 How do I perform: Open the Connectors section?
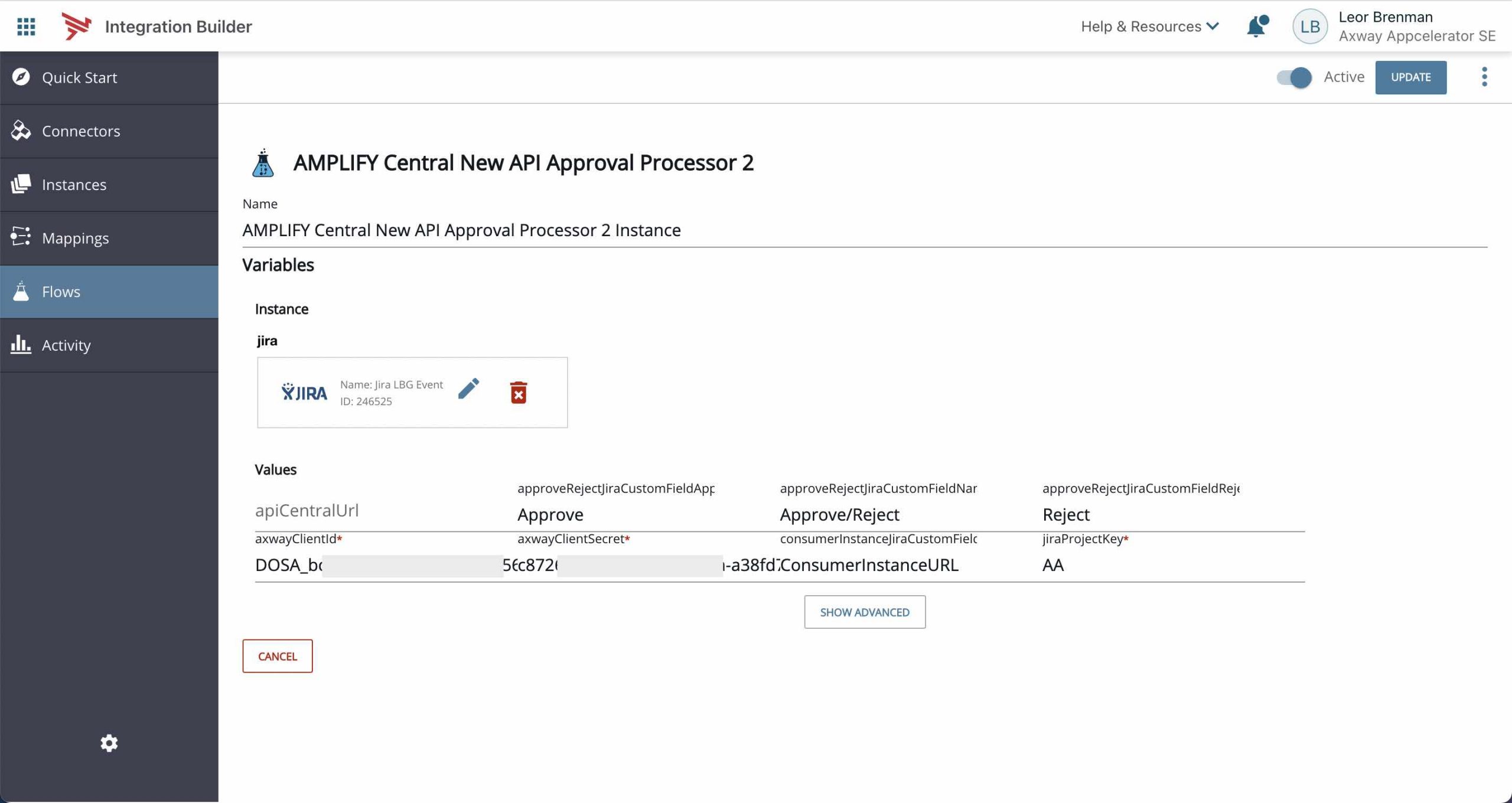pos(109,131)
